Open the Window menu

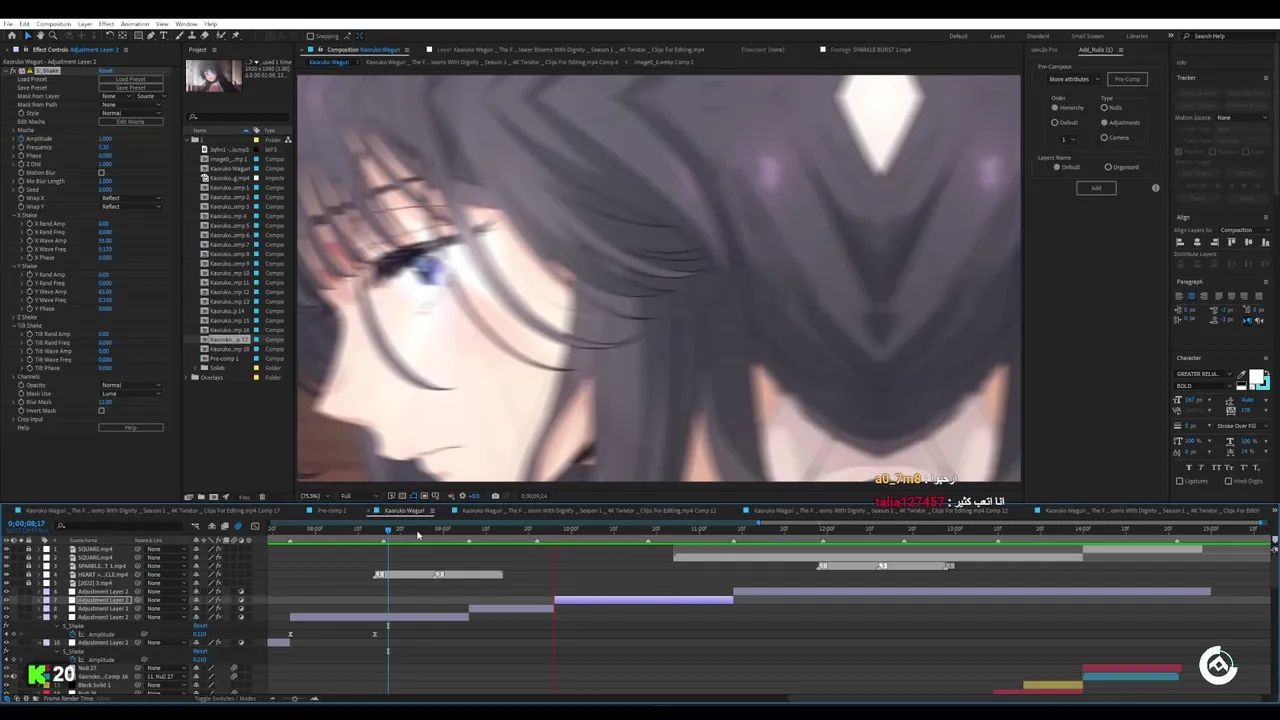[186, 24]
